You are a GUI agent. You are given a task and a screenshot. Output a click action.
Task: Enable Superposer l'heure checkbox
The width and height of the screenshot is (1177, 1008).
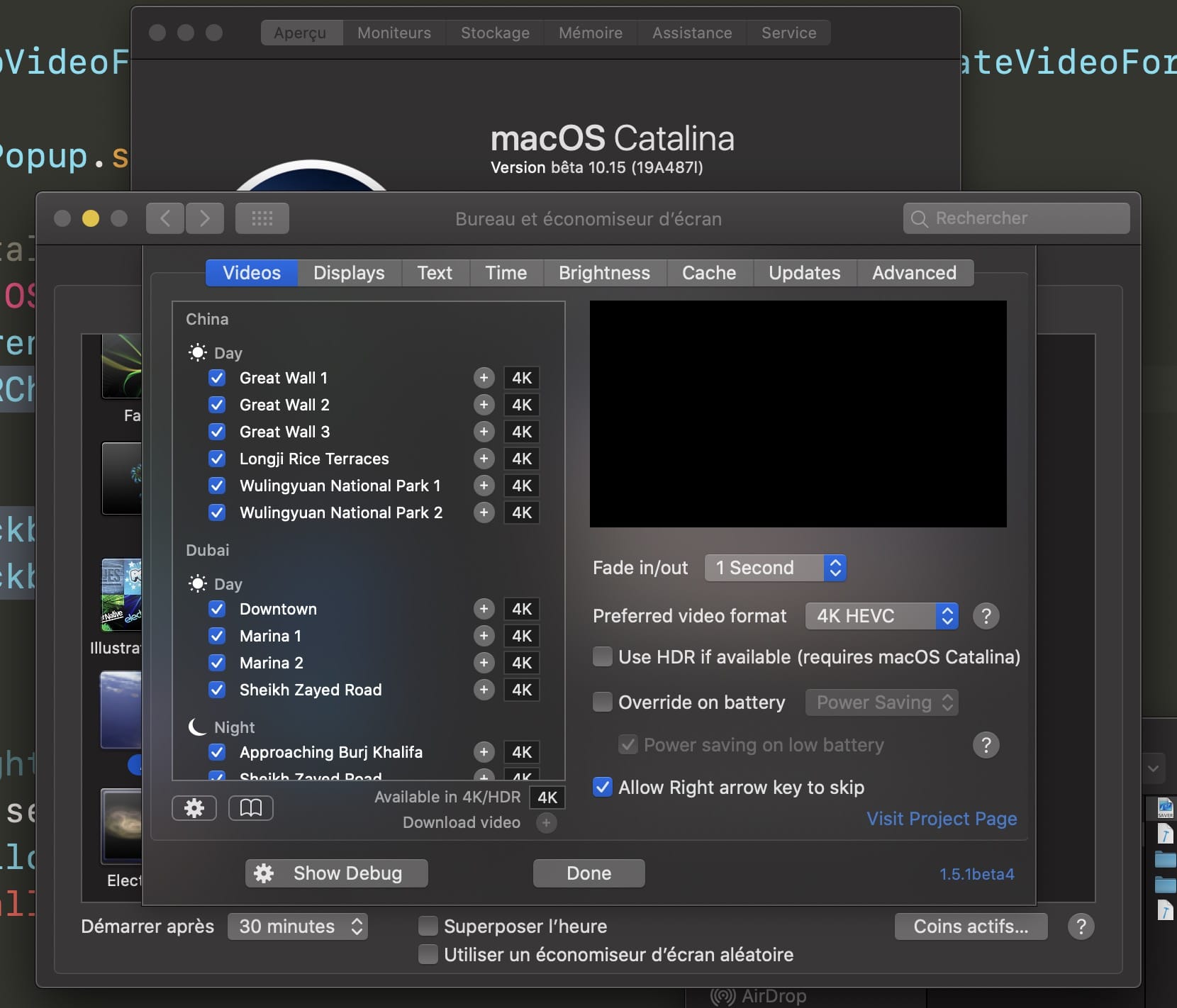click(x=428, y=926)
